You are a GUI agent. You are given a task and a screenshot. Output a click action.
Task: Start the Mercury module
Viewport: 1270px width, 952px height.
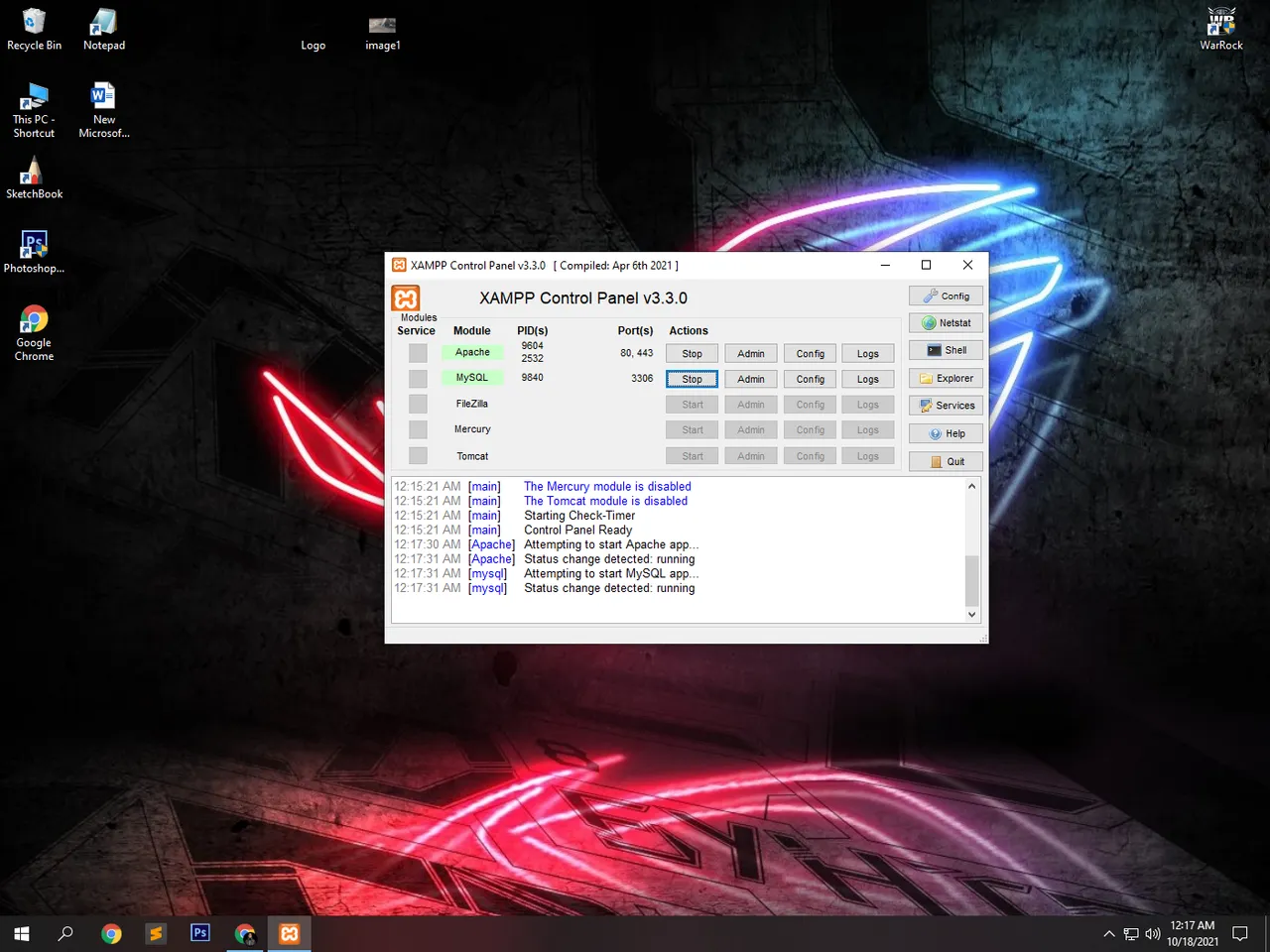[692, 430]
